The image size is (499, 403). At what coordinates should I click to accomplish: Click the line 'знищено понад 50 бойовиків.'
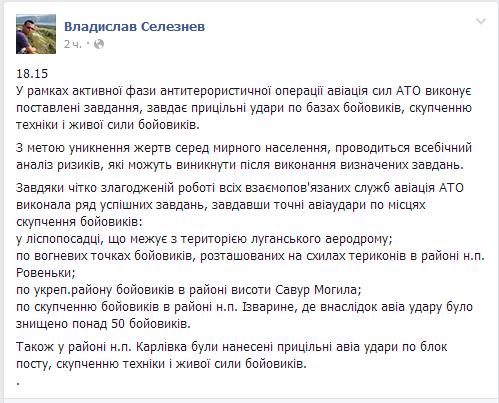click(103, 324)
